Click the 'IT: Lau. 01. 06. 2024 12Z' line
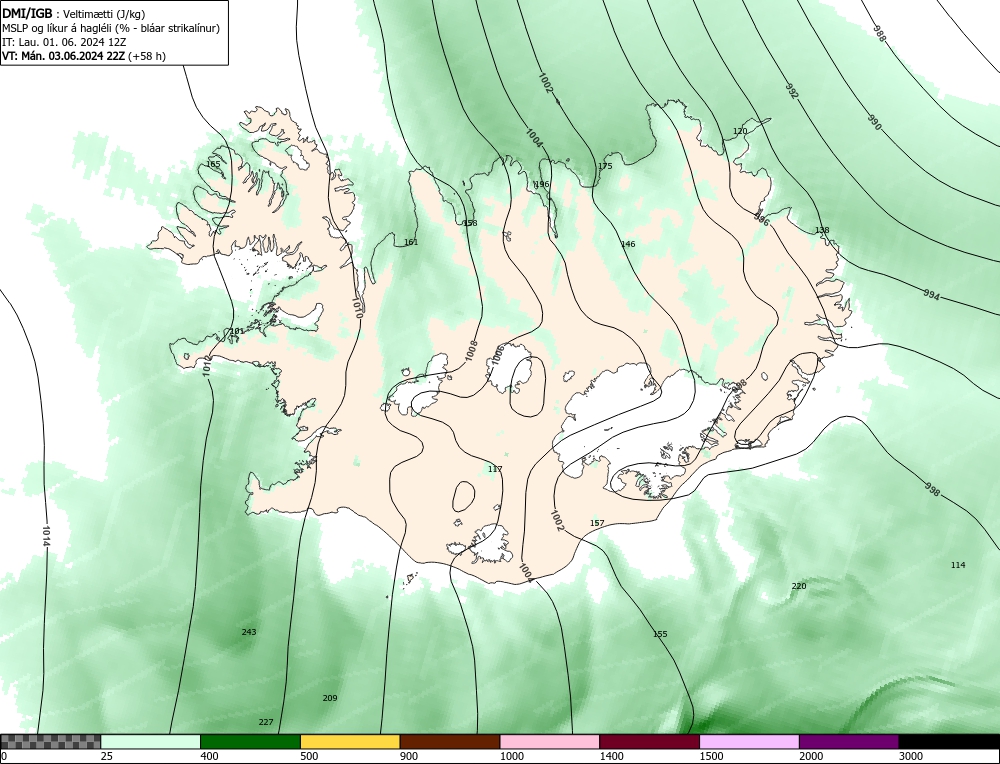Screen dimensions: 1000x764 point(64,42)
